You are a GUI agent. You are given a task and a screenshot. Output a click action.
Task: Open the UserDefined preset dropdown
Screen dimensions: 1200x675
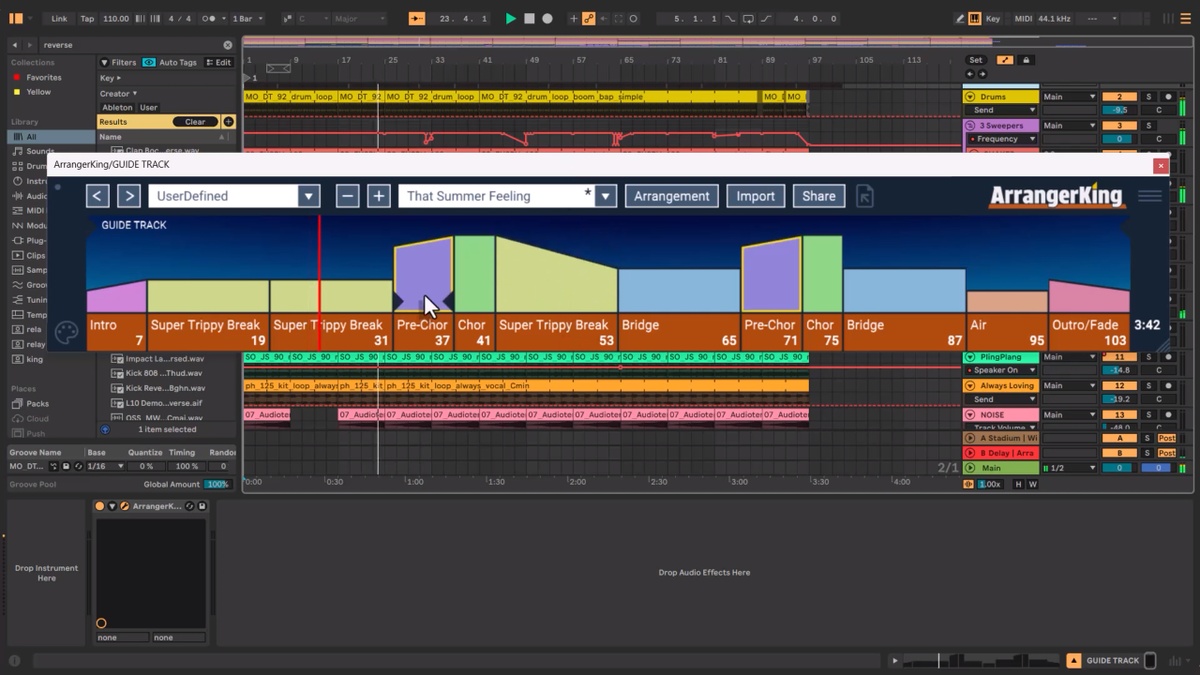pos(309,196)
